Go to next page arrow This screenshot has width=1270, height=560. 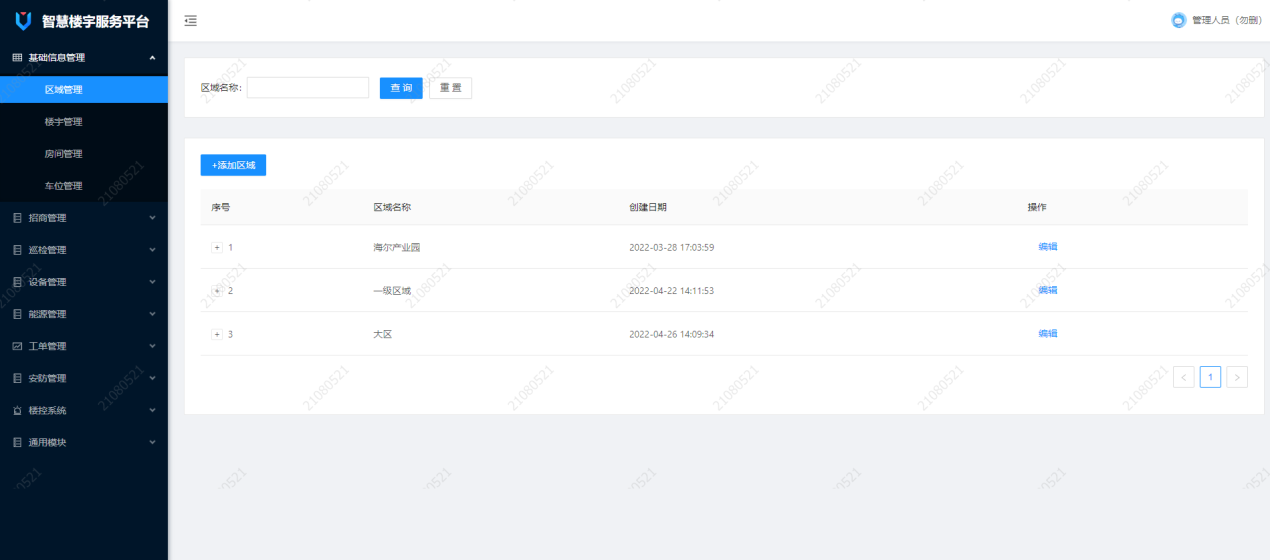click(x=1237, y=377)
